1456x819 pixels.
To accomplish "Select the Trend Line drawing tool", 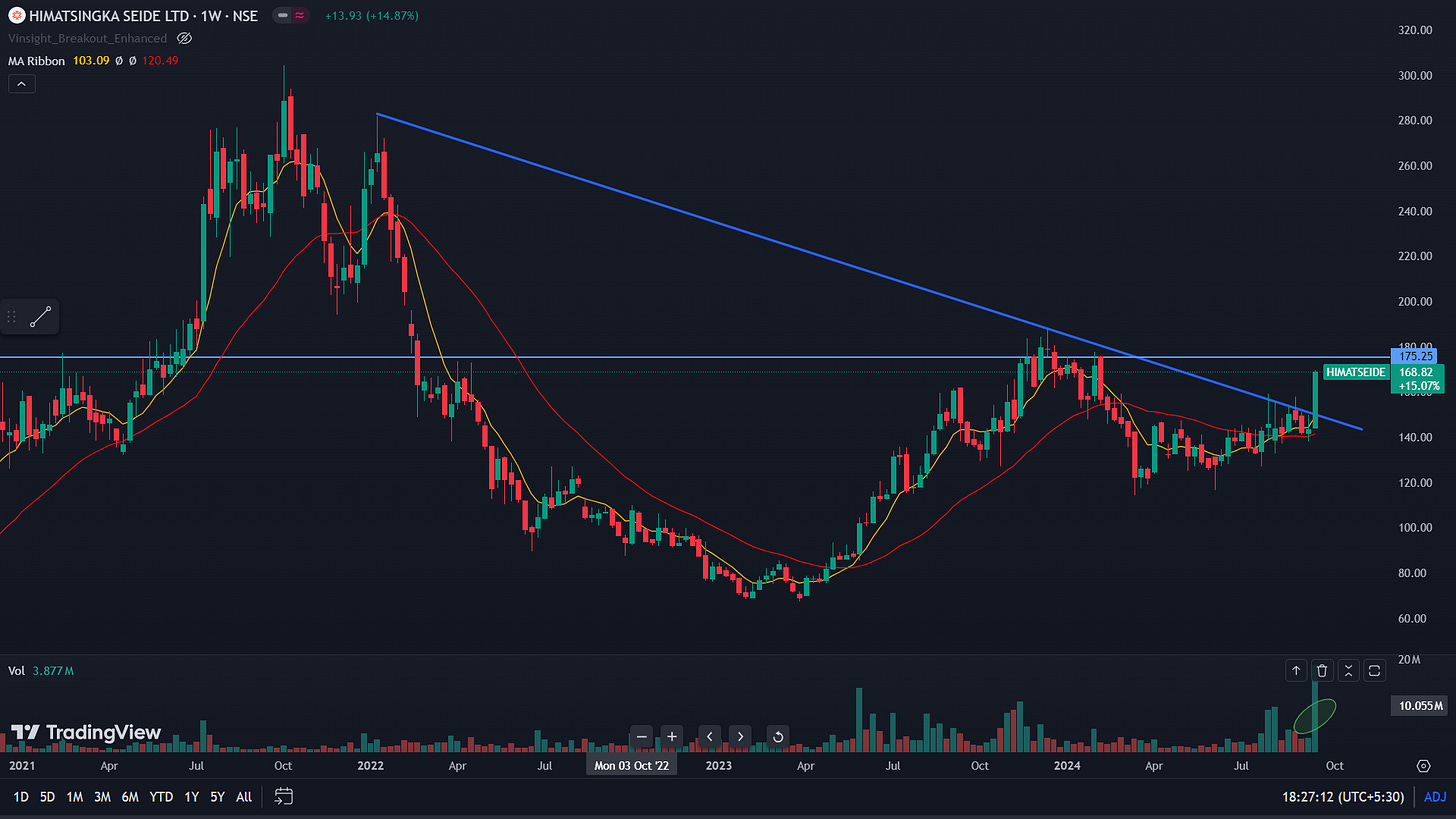I will point(41,318).
